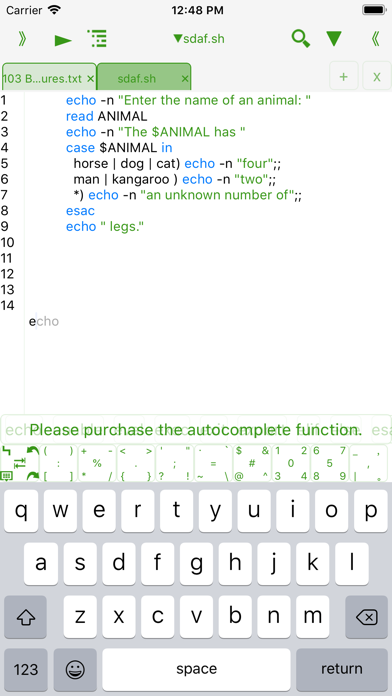
Task: Click line number 14 in gutter
Action: (x=8, y=305)
